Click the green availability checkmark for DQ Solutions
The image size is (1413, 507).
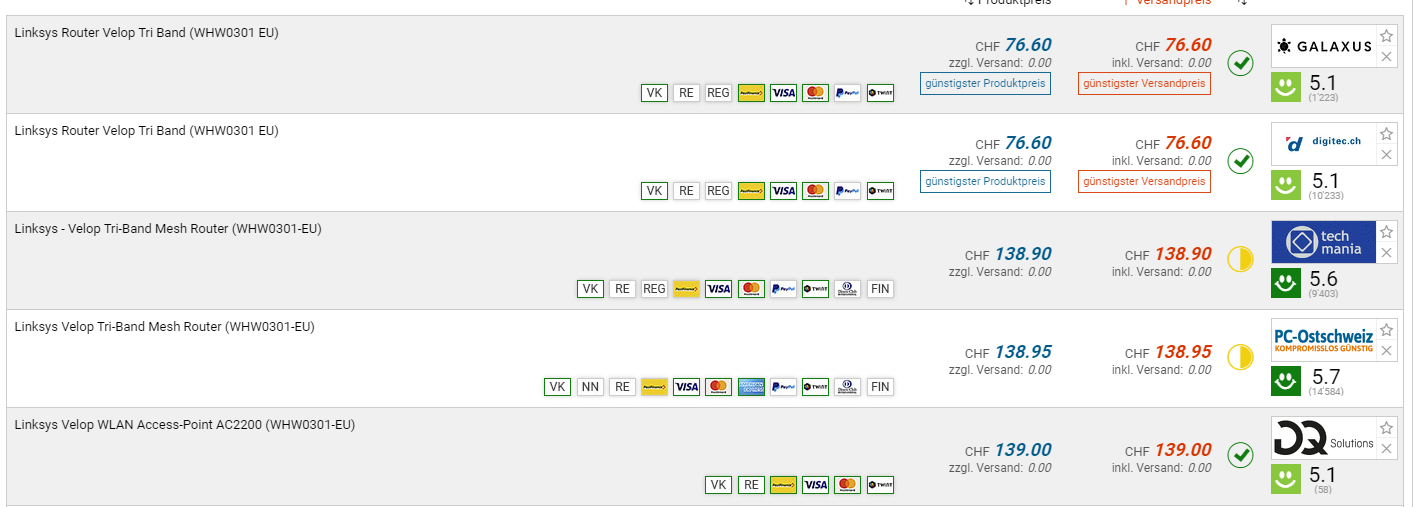tap(1240, 455)
